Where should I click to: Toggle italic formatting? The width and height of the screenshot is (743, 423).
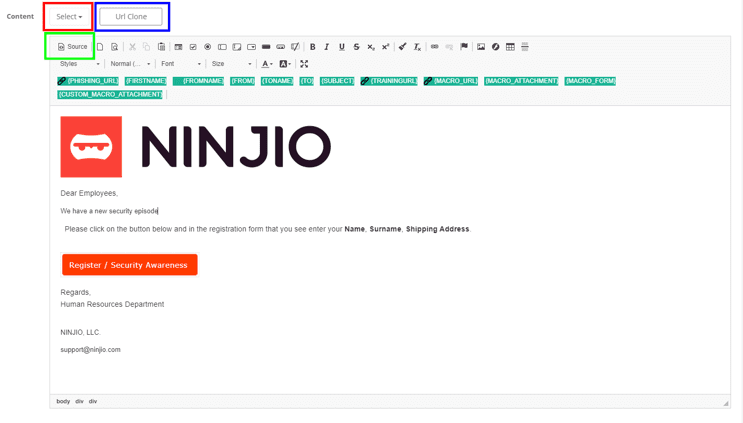coord(326,46)
